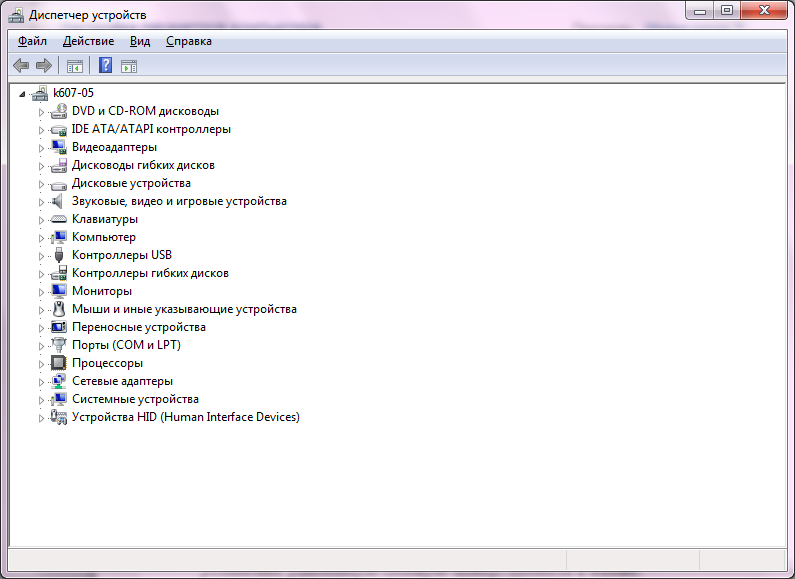Expand the Видеоадаптеры node
This screenshot has width=795, height=579.
pos(42,148)
